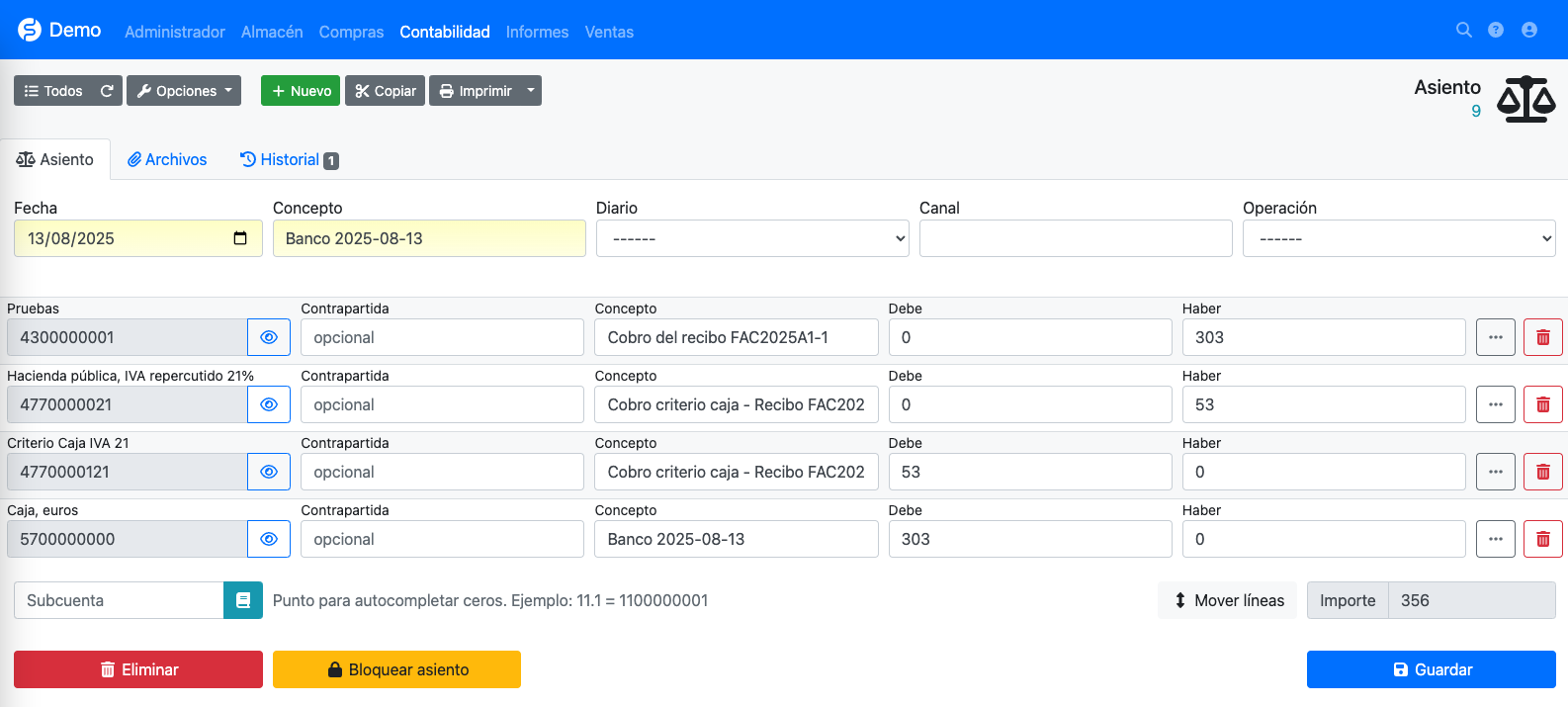Image resolution: width=1568 pixels, height=707 pixels.
Task: Expand the Diario dropdown
Action: tap(751, 238)
